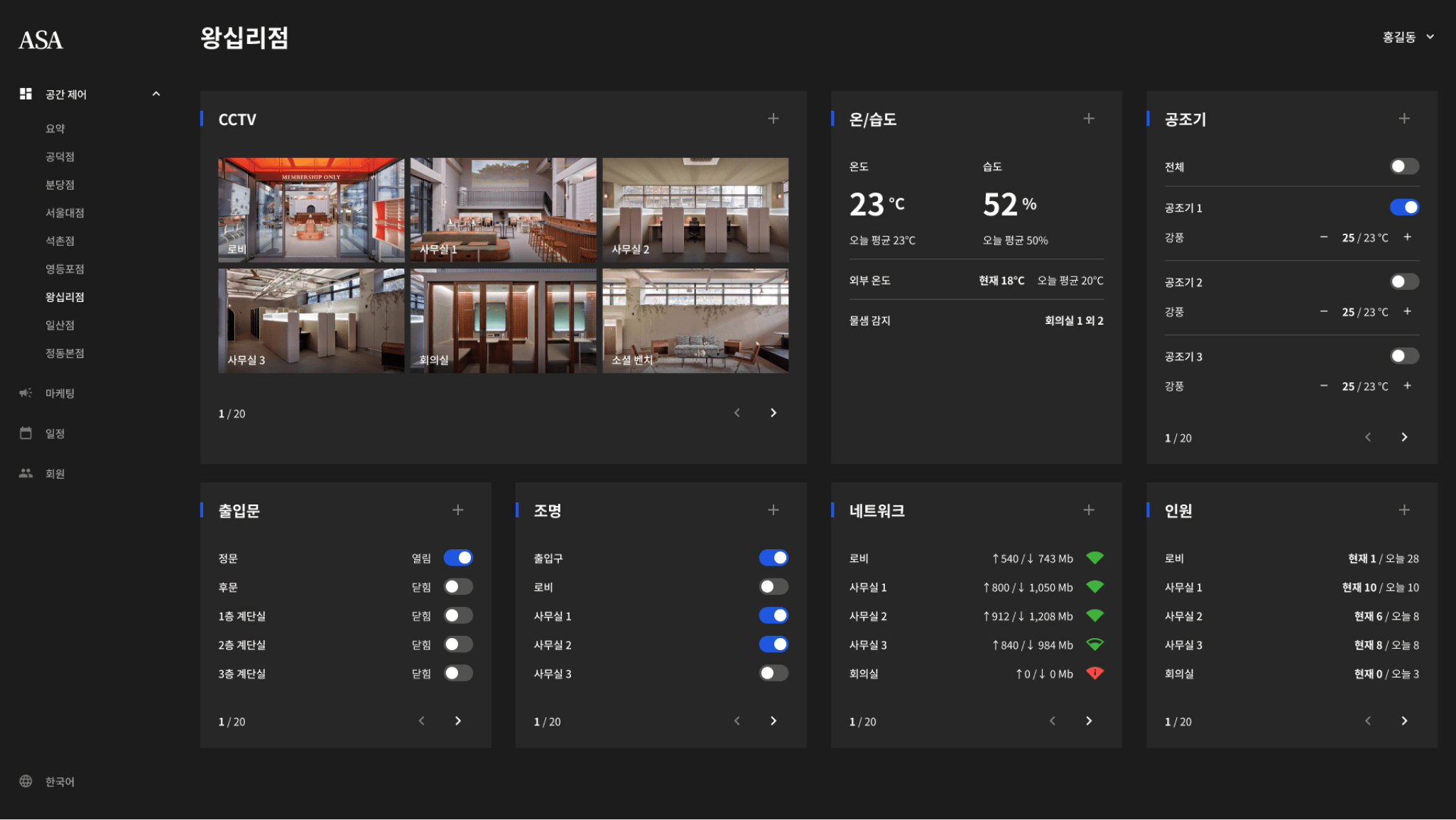Image resolution: width=1456 pixels, height=820 pixels.
Task: Toggle 출입구 lighting switch
Action: [773, 558]
